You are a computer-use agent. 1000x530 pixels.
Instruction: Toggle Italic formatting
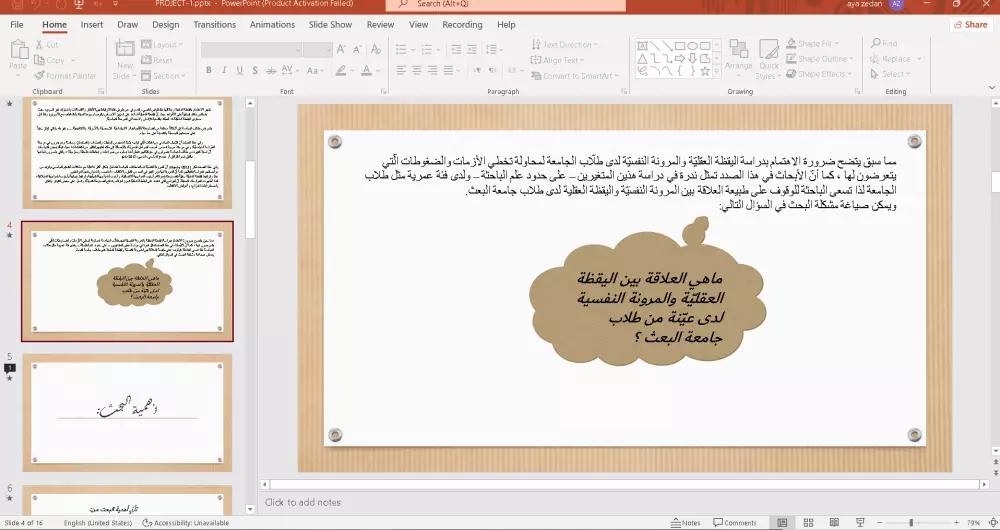[x=224, y=70]
